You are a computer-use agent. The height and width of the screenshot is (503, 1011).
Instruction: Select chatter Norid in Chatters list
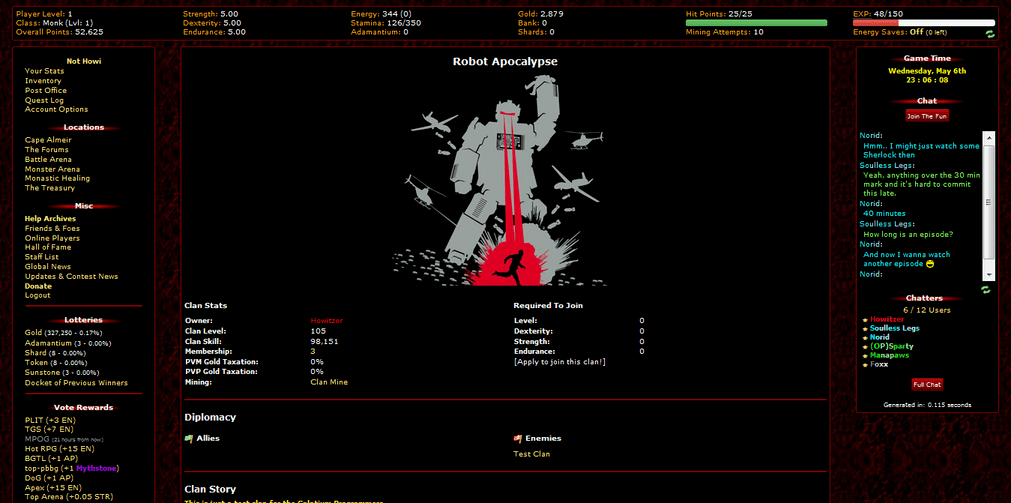pos(880,337)
